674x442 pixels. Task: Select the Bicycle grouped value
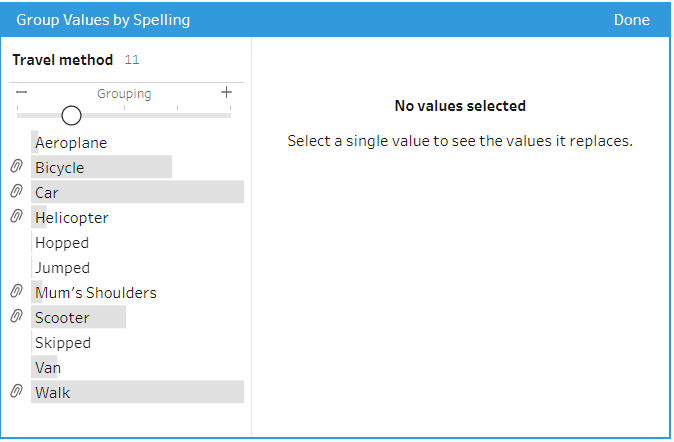point(60,168)
